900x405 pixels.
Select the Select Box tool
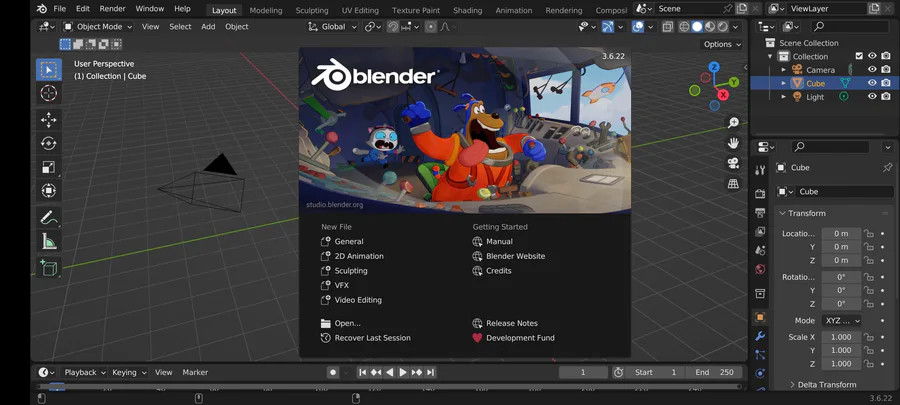(49, 70)
